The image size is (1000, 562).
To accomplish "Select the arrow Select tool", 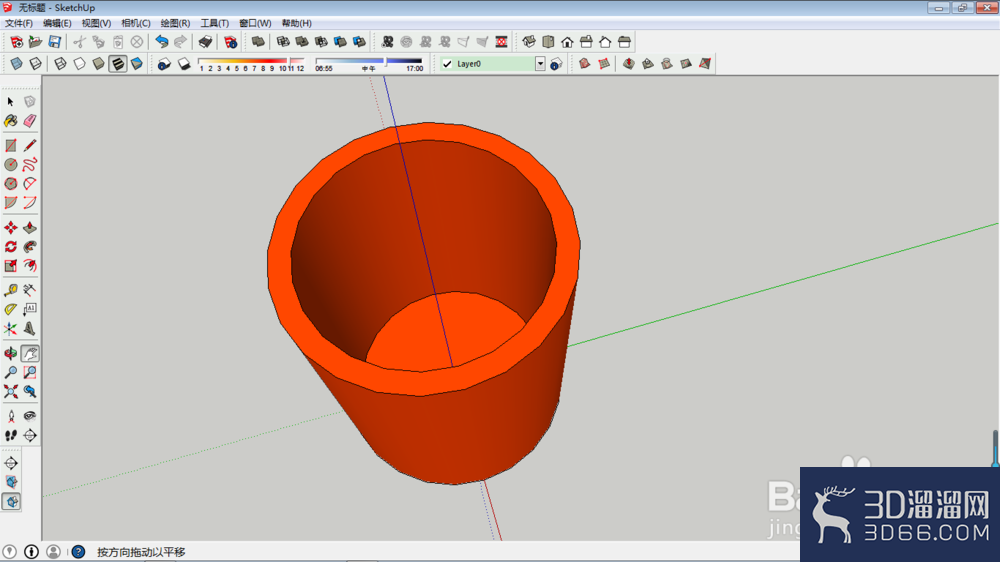I will tap(11, 101).
